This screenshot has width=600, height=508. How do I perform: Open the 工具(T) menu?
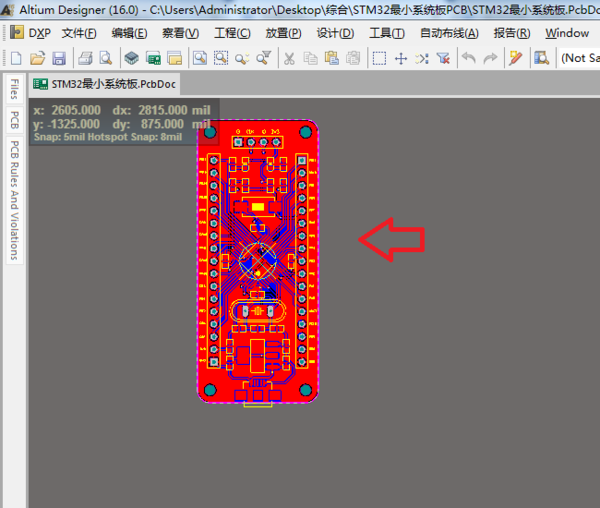[387, 33]
